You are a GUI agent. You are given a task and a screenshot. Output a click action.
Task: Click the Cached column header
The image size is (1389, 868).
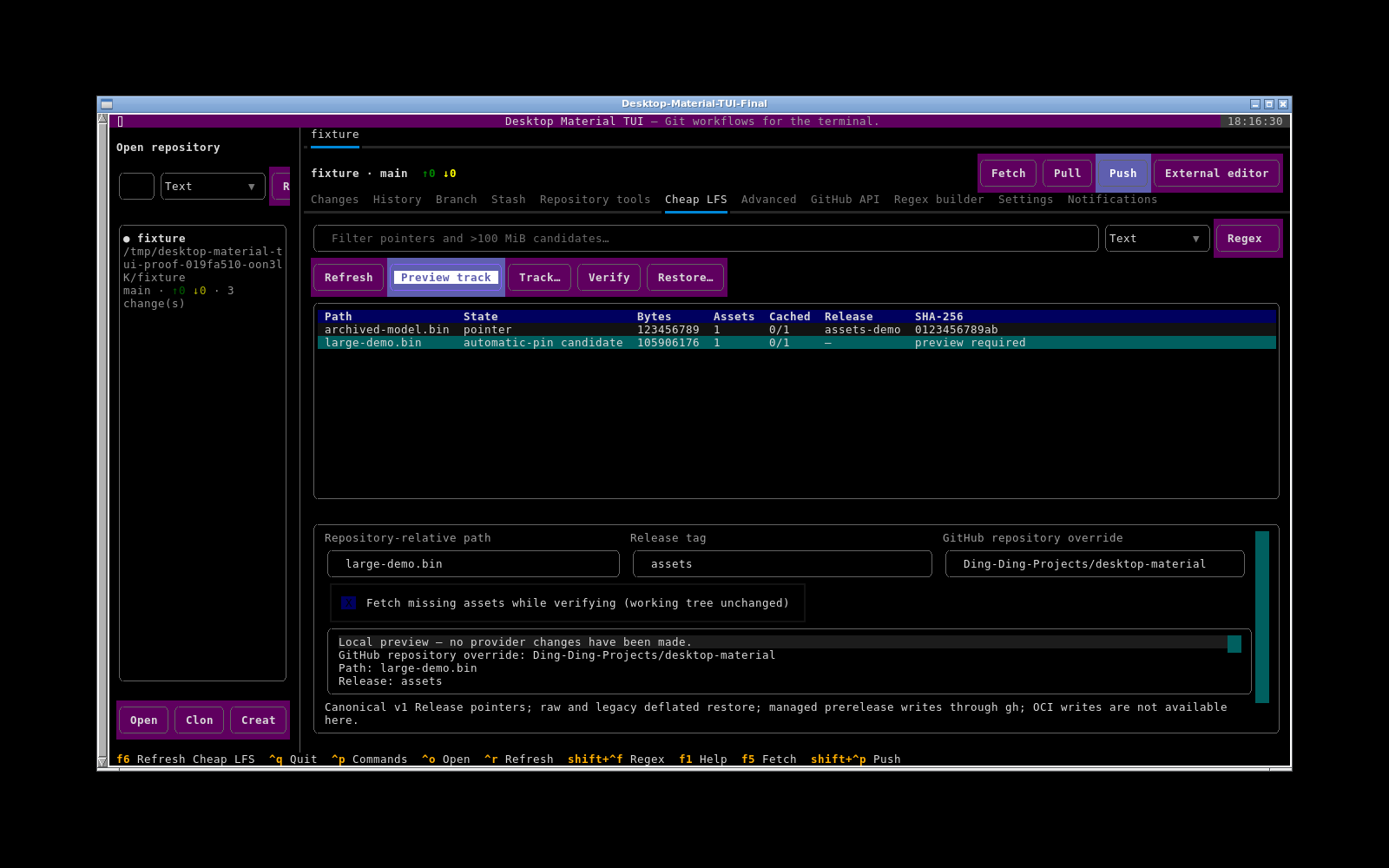click(x=789, y=317)
